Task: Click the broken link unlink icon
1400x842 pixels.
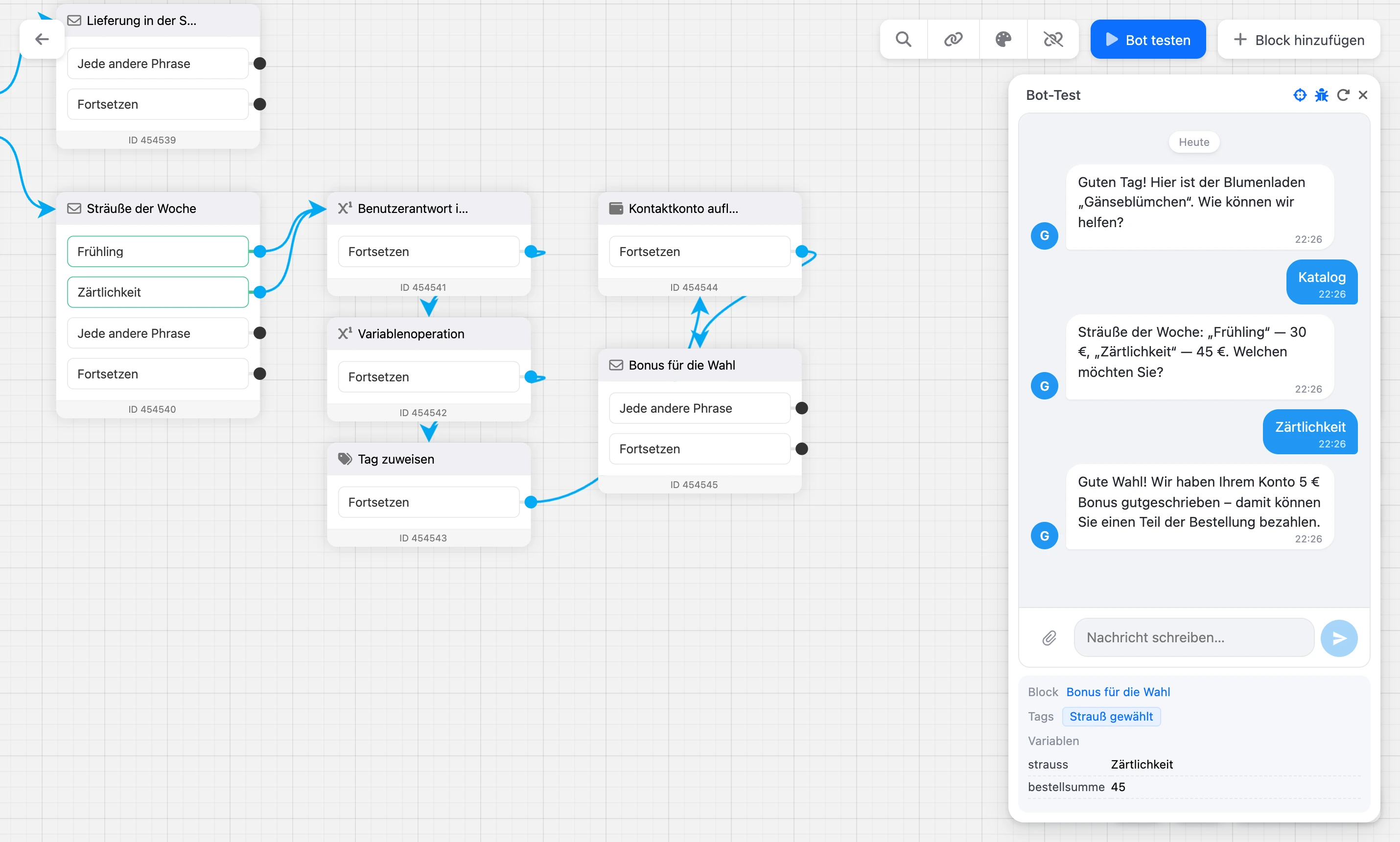Action: click(x=1053, y=39)
